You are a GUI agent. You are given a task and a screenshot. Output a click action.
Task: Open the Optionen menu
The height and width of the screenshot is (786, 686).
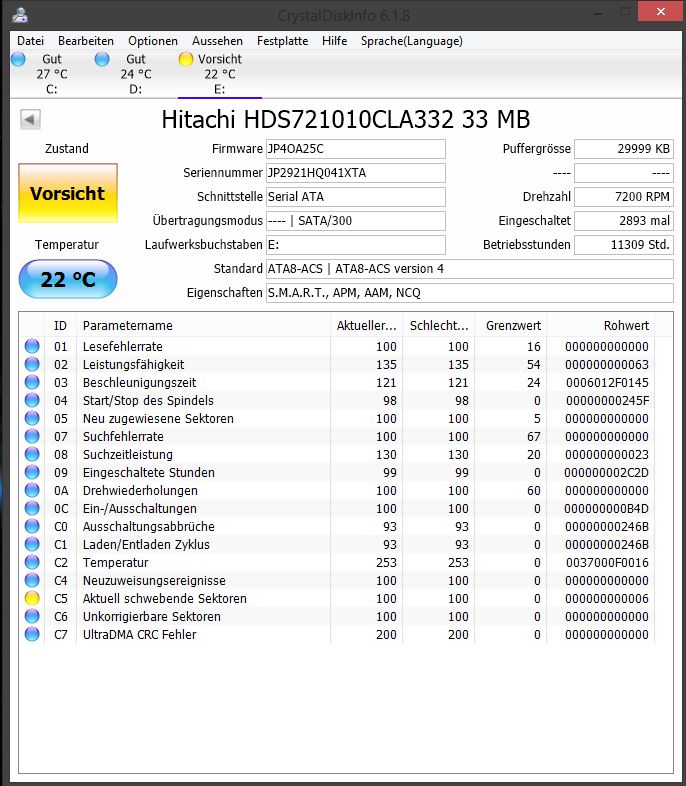(x=153, y=41)
